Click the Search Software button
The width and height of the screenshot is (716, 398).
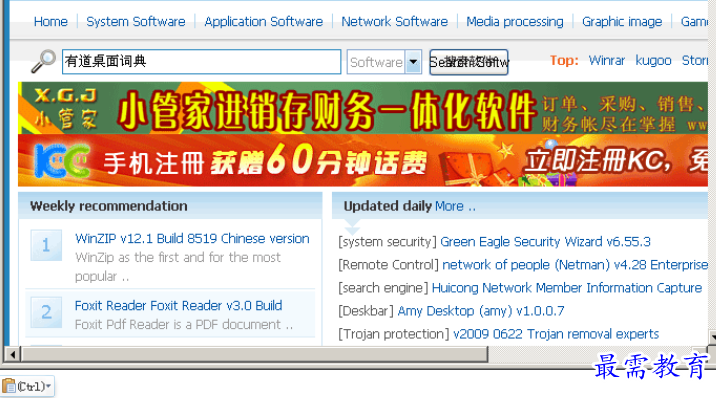pyautogui.click(x=469, y=62)
